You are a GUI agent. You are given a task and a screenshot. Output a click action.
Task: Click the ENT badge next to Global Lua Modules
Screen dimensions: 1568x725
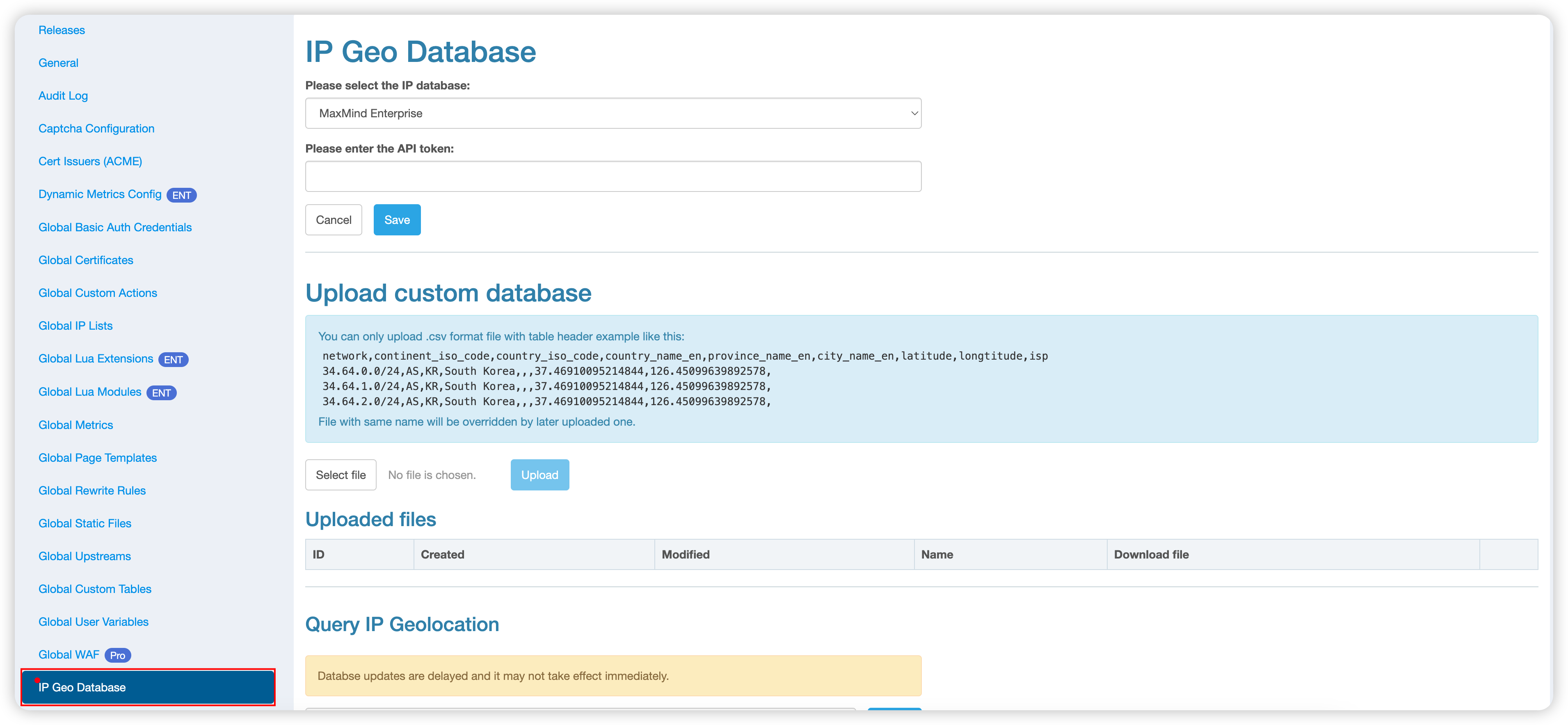(x=161, y=393)
